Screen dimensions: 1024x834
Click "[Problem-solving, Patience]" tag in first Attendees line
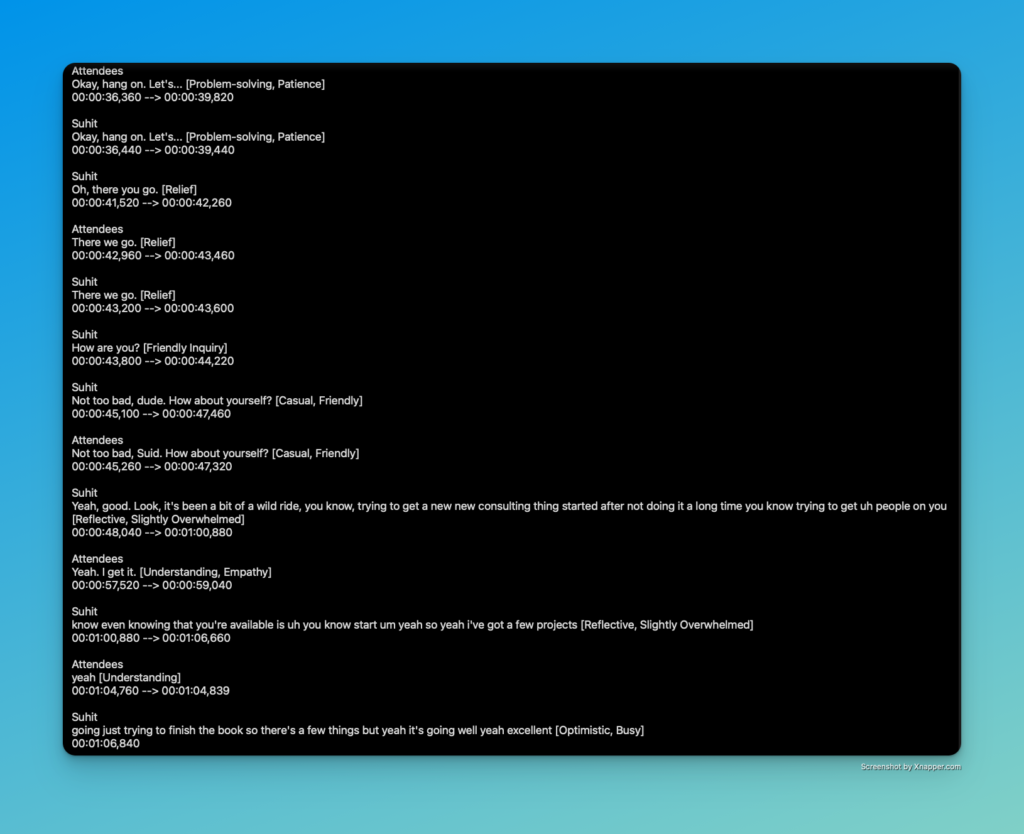[255, 84]
